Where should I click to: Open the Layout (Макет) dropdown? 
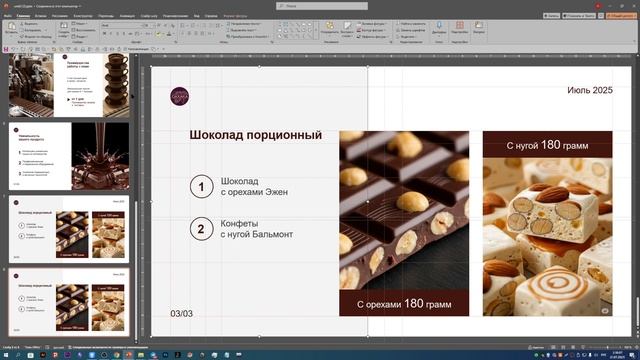pos(80,24)
